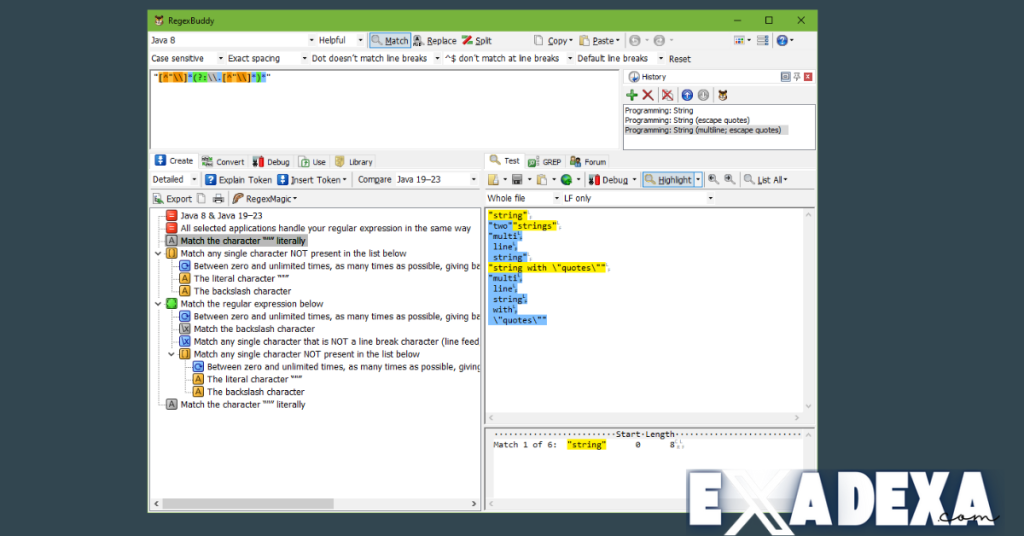Screen dimensions: 1024x536
Task: Open the Paste menu button
Action: point(600,40)
